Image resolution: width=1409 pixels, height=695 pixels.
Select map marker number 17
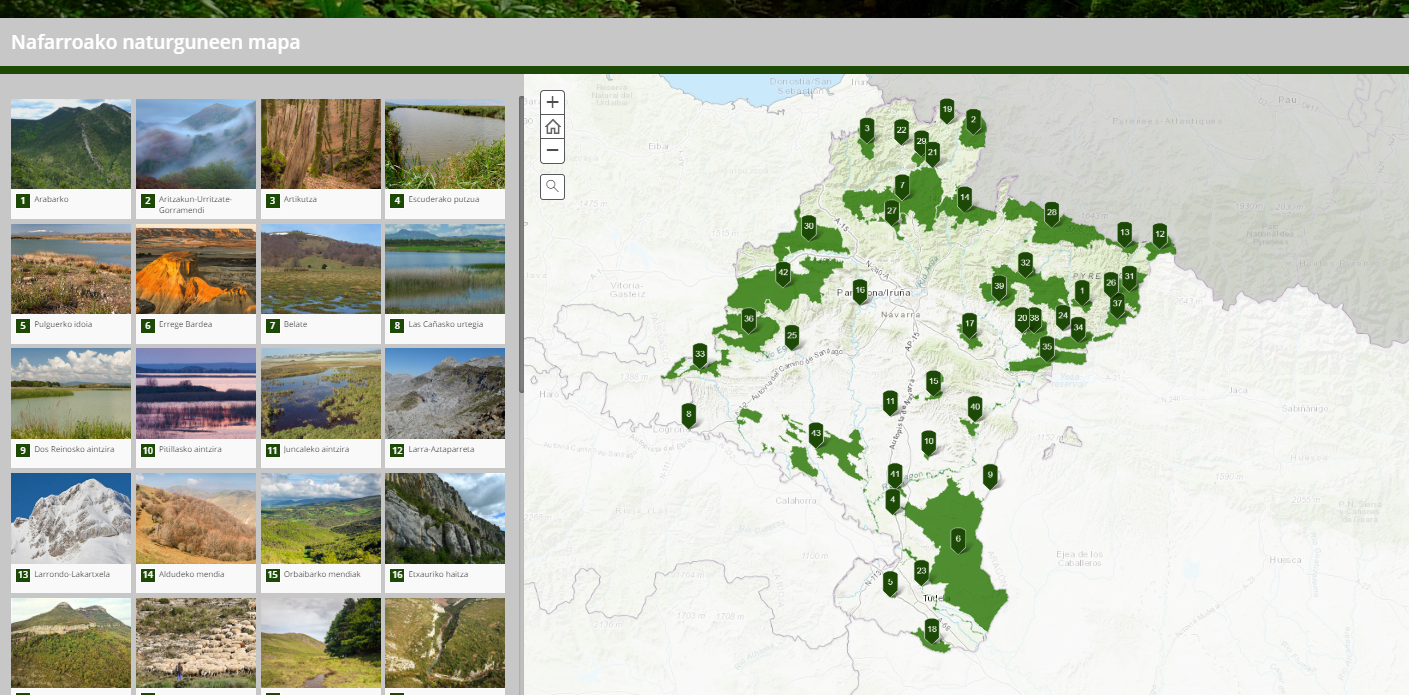coord(969,324)
